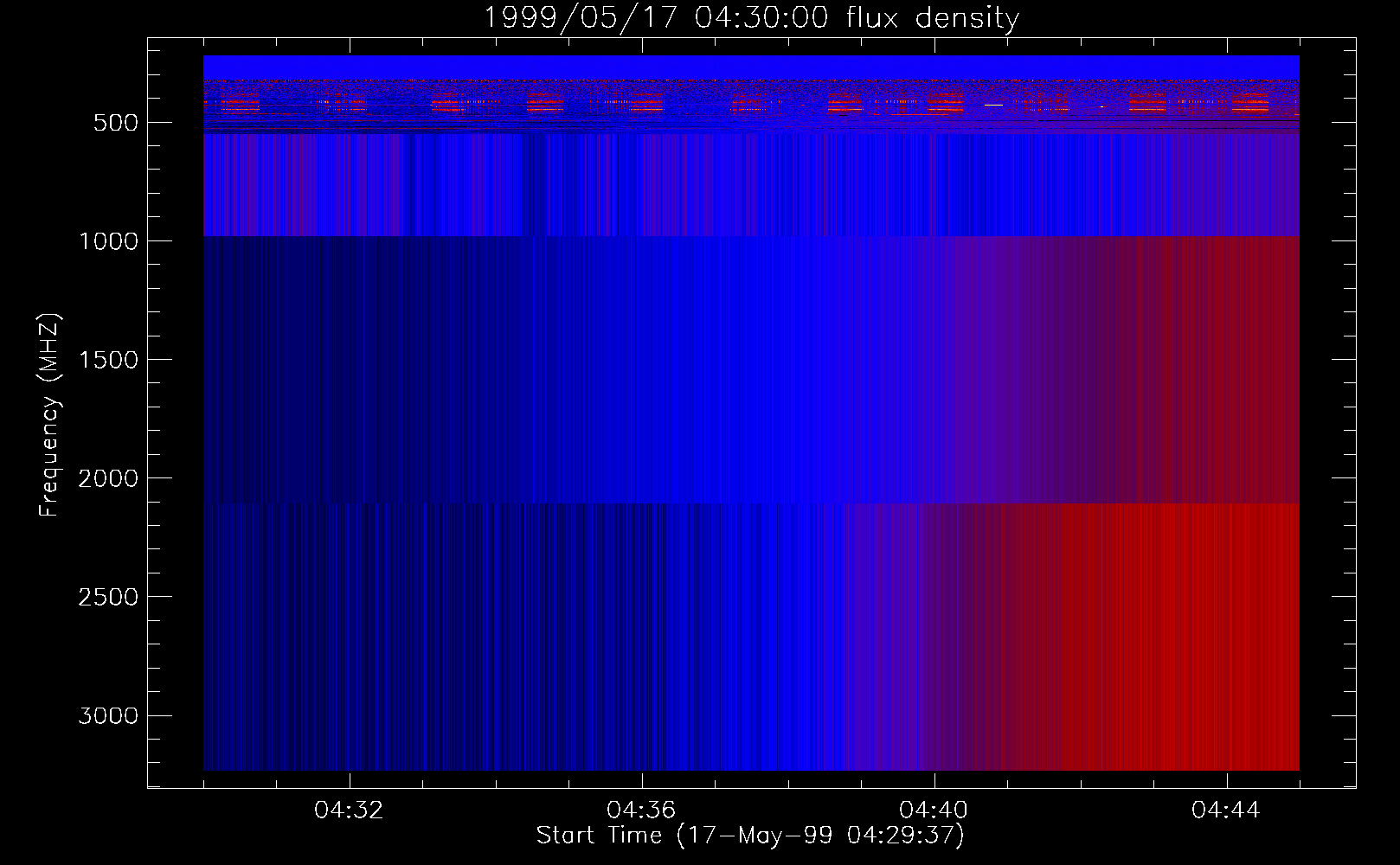This screenshot has height=865, width=1400.
Task: Select the 2000 frequency tick label
Action: 108,478
